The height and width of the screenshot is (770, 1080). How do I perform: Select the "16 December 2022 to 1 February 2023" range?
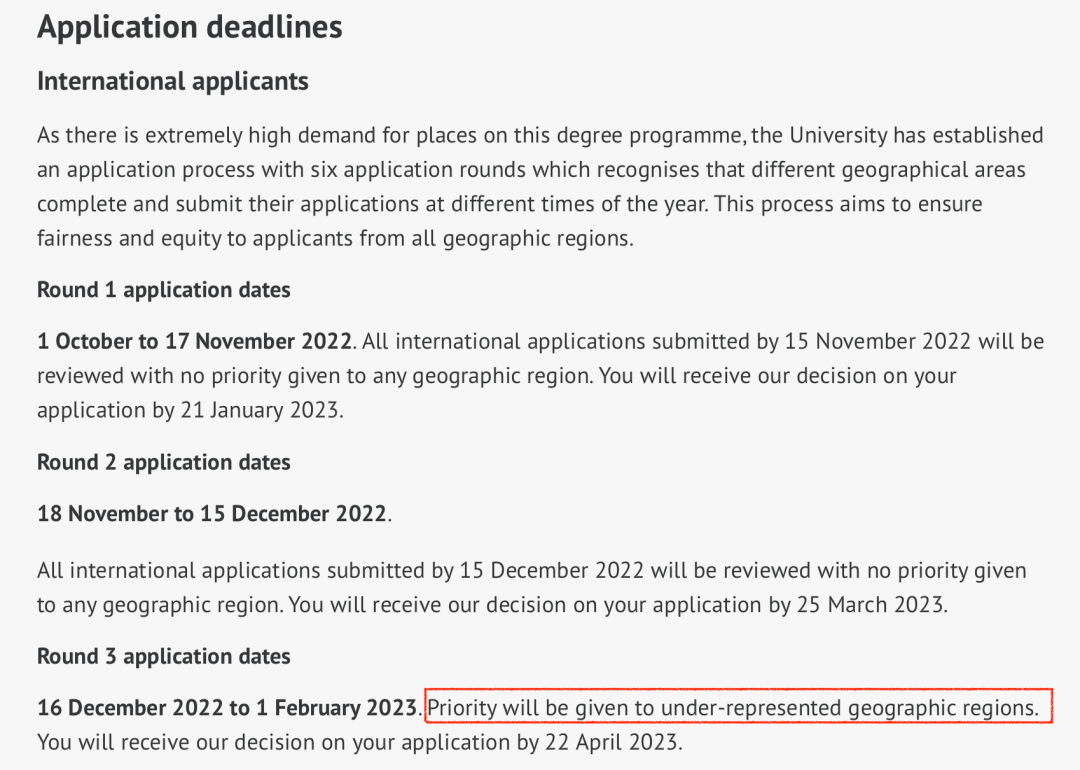[227, 708]
